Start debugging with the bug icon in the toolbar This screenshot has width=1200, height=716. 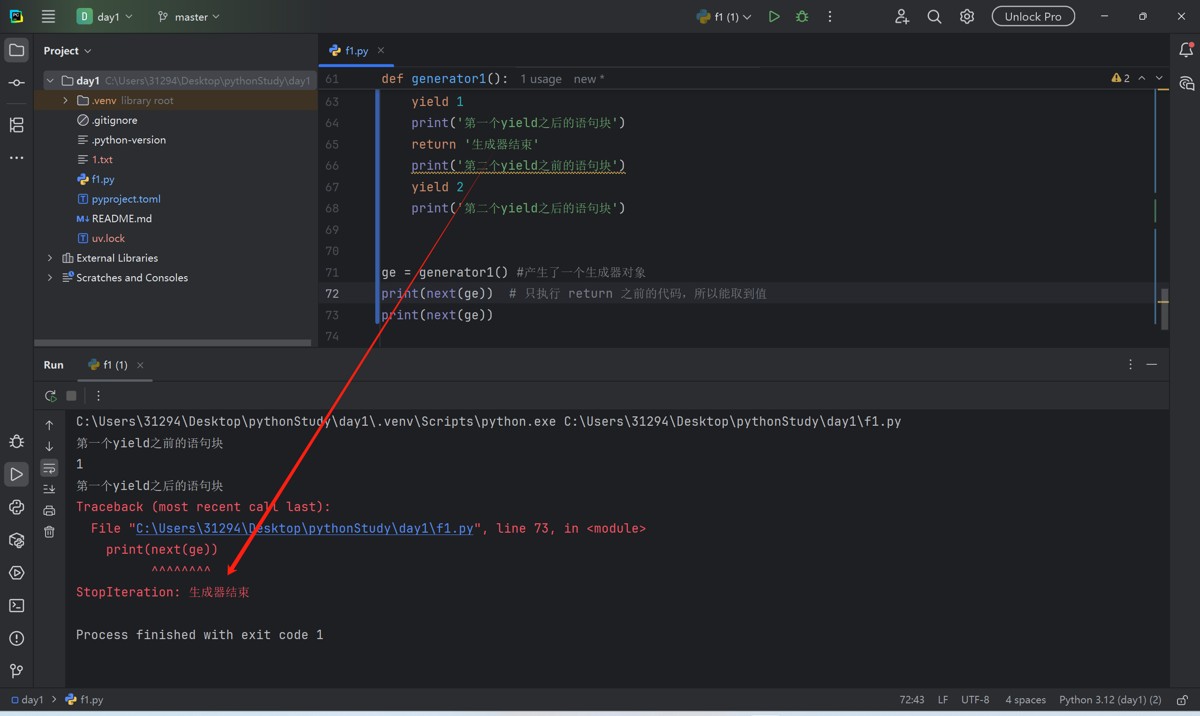coord(801,17)
